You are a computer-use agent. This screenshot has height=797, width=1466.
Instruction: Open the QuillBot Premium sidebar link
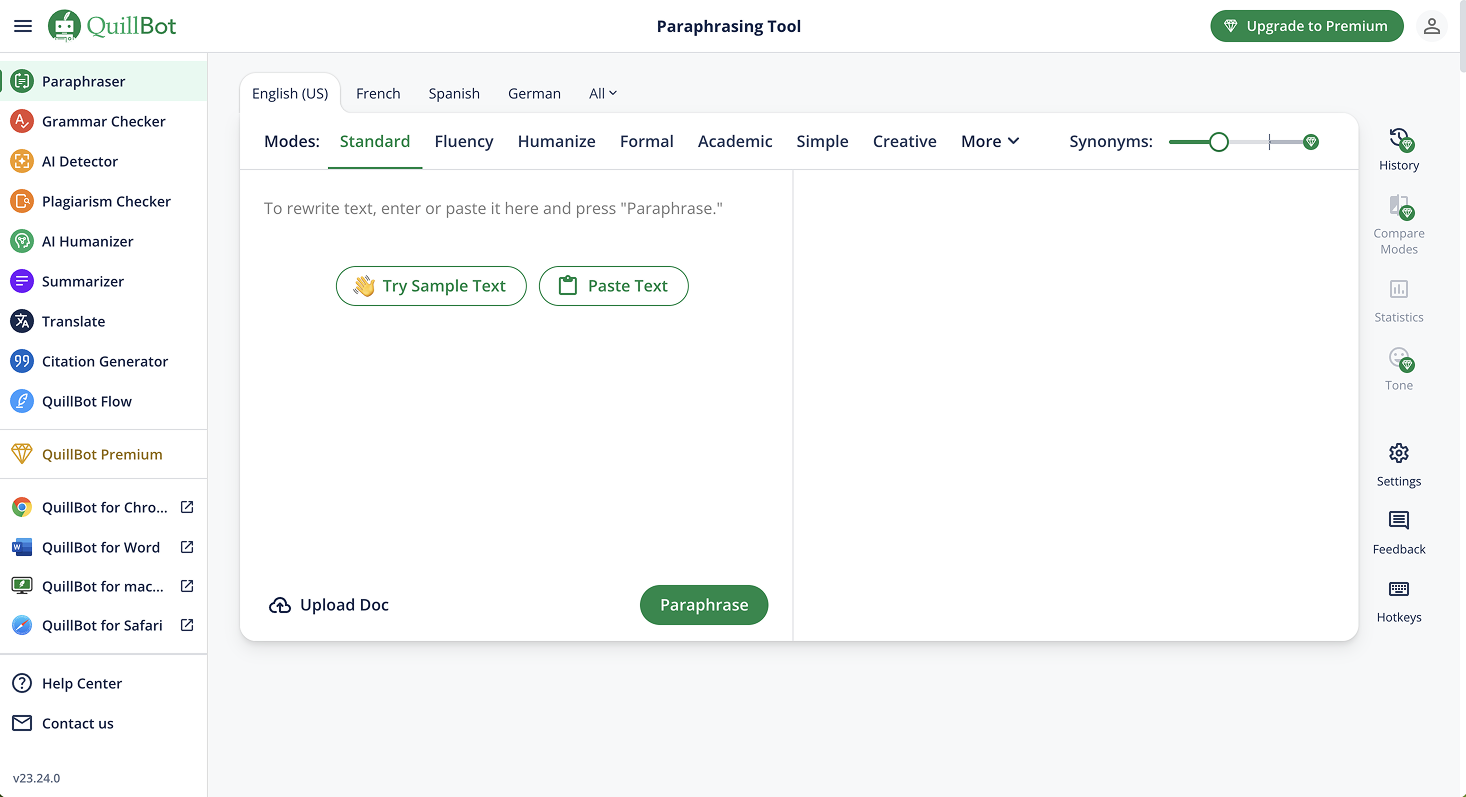(x=104, y=454)
